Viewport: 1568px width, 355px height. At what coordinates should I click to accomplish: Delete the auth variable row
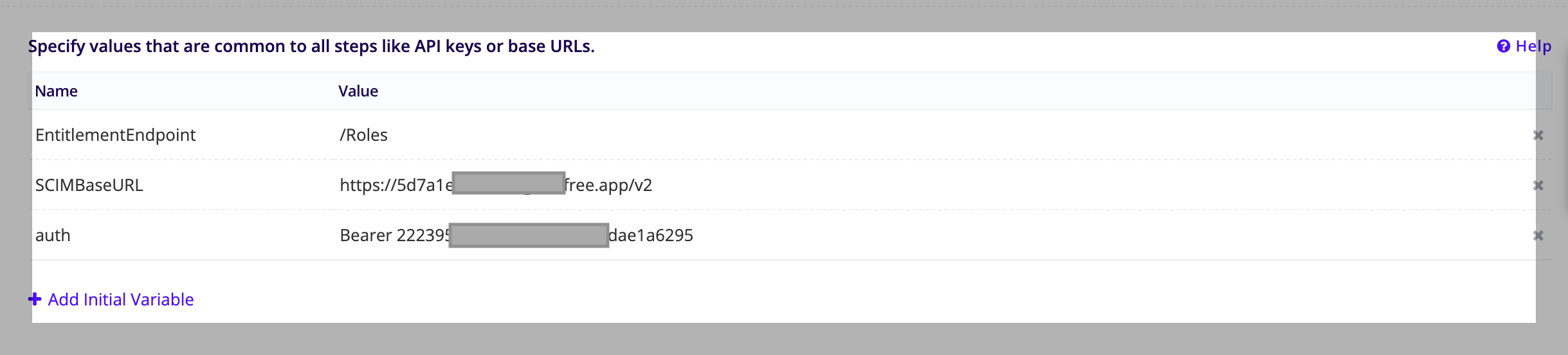click(1538, 235)
